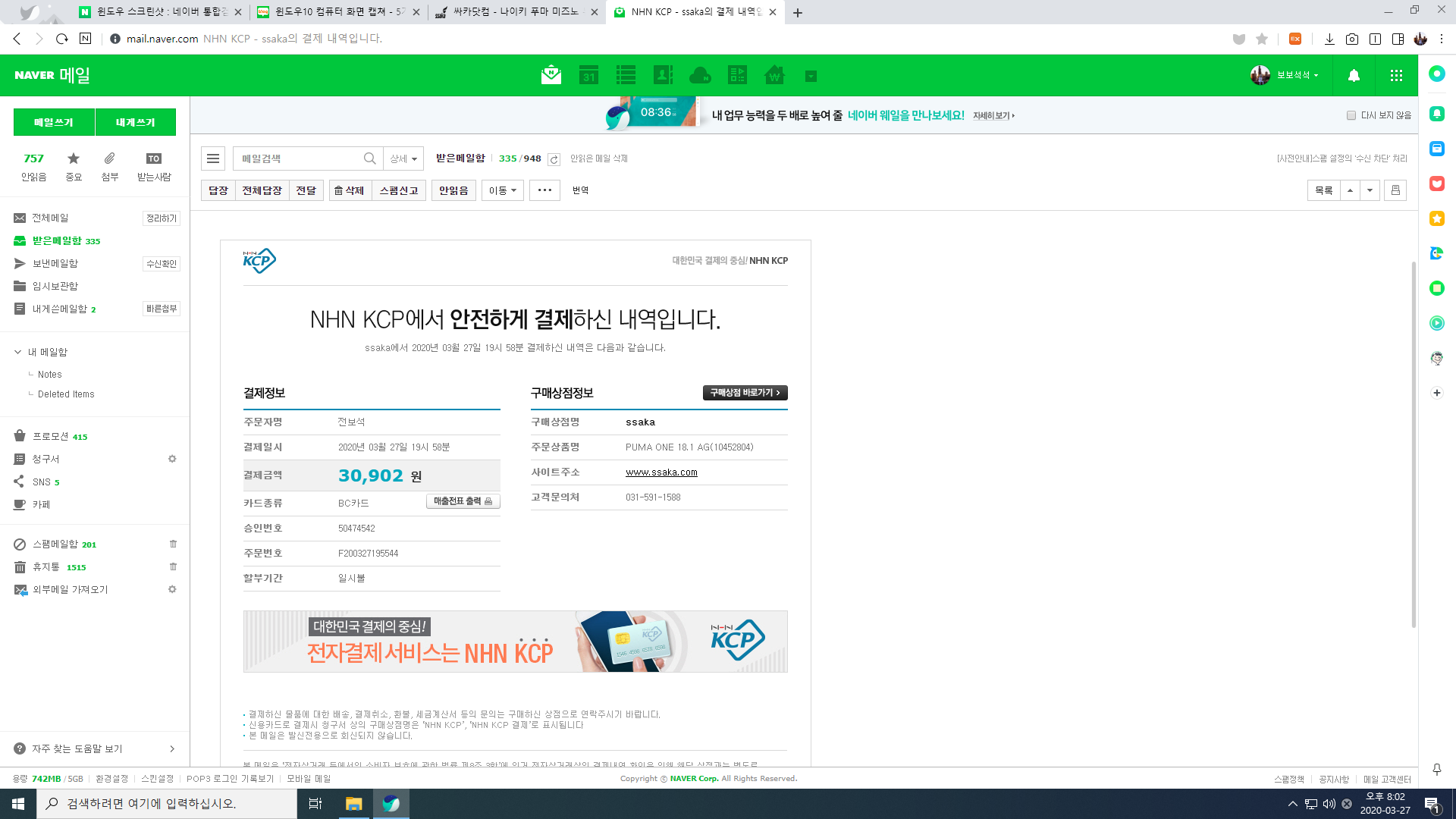Open notifications bell in green header
This screenshot has width=1456, height=819.
(1354, 75)
